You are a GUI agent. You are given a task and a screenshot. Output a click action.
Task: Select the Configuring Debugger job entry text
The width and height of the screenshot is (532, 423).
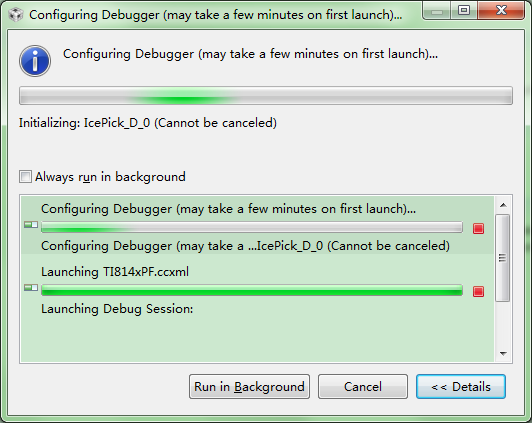pos(228,209)
